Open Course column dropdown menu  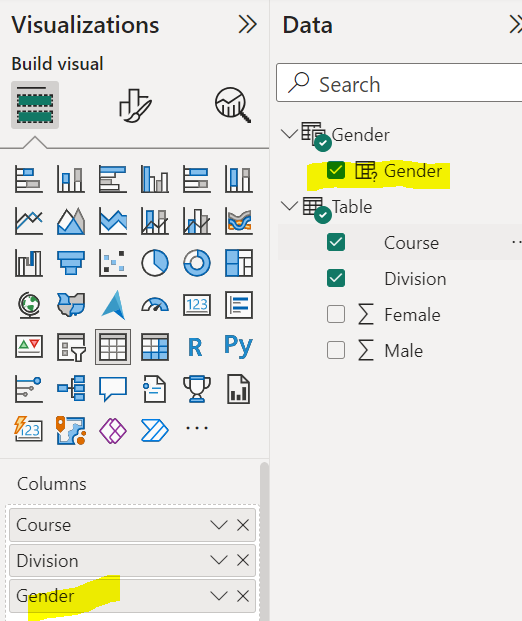[x=219, y=525]
